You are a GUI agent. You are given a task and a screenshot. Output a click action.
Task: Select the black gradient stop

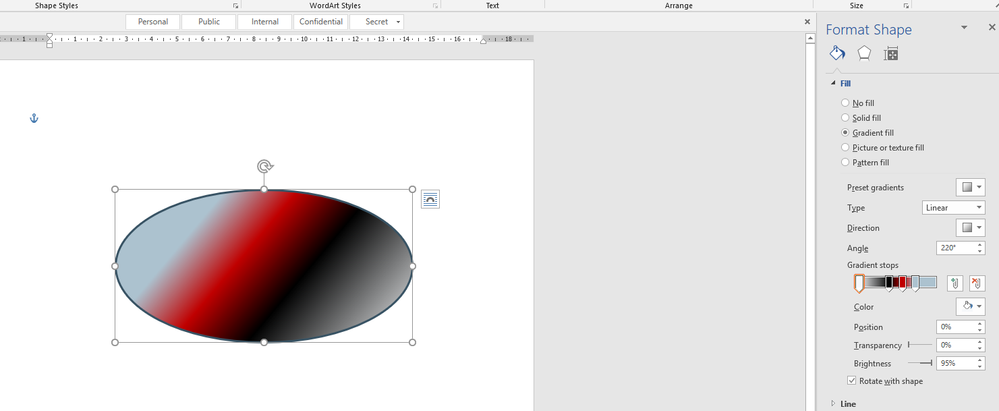click(x=889, y=284)
